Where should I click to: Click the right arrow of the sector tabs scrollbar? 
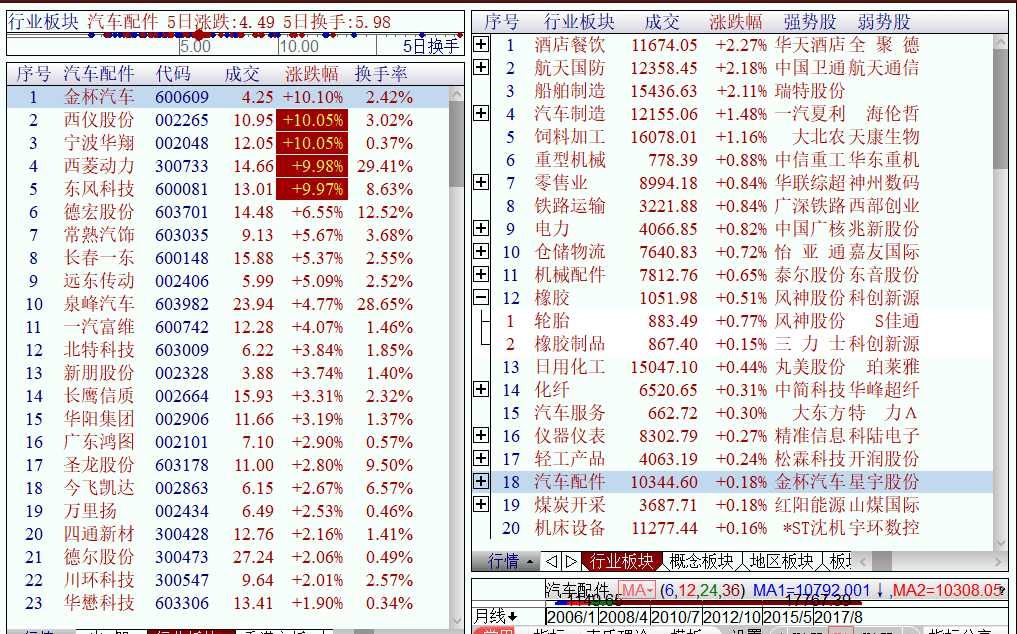pyautogui.click(x=998, y=561)
